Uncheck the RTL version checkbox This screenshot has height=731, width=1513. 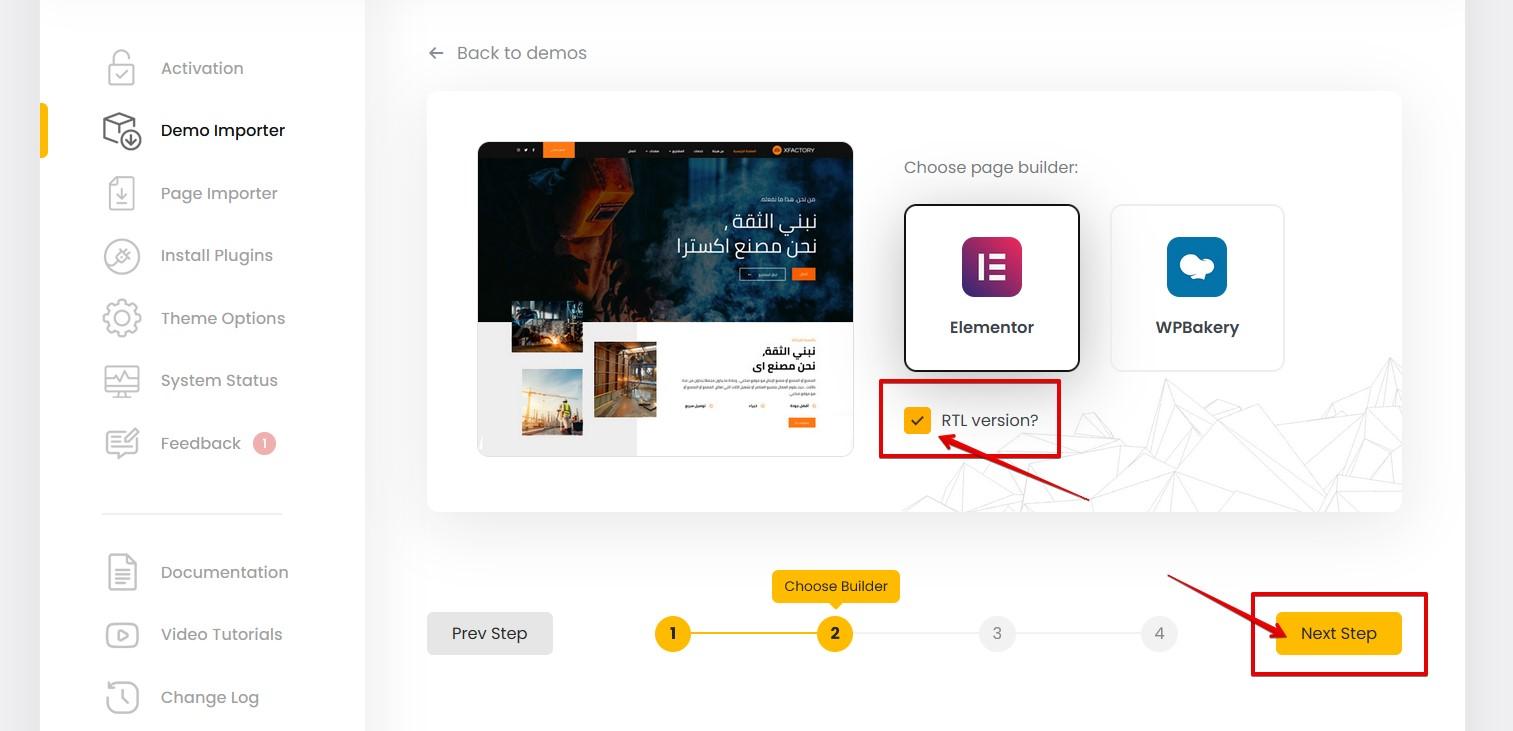(x=917, y=420)
